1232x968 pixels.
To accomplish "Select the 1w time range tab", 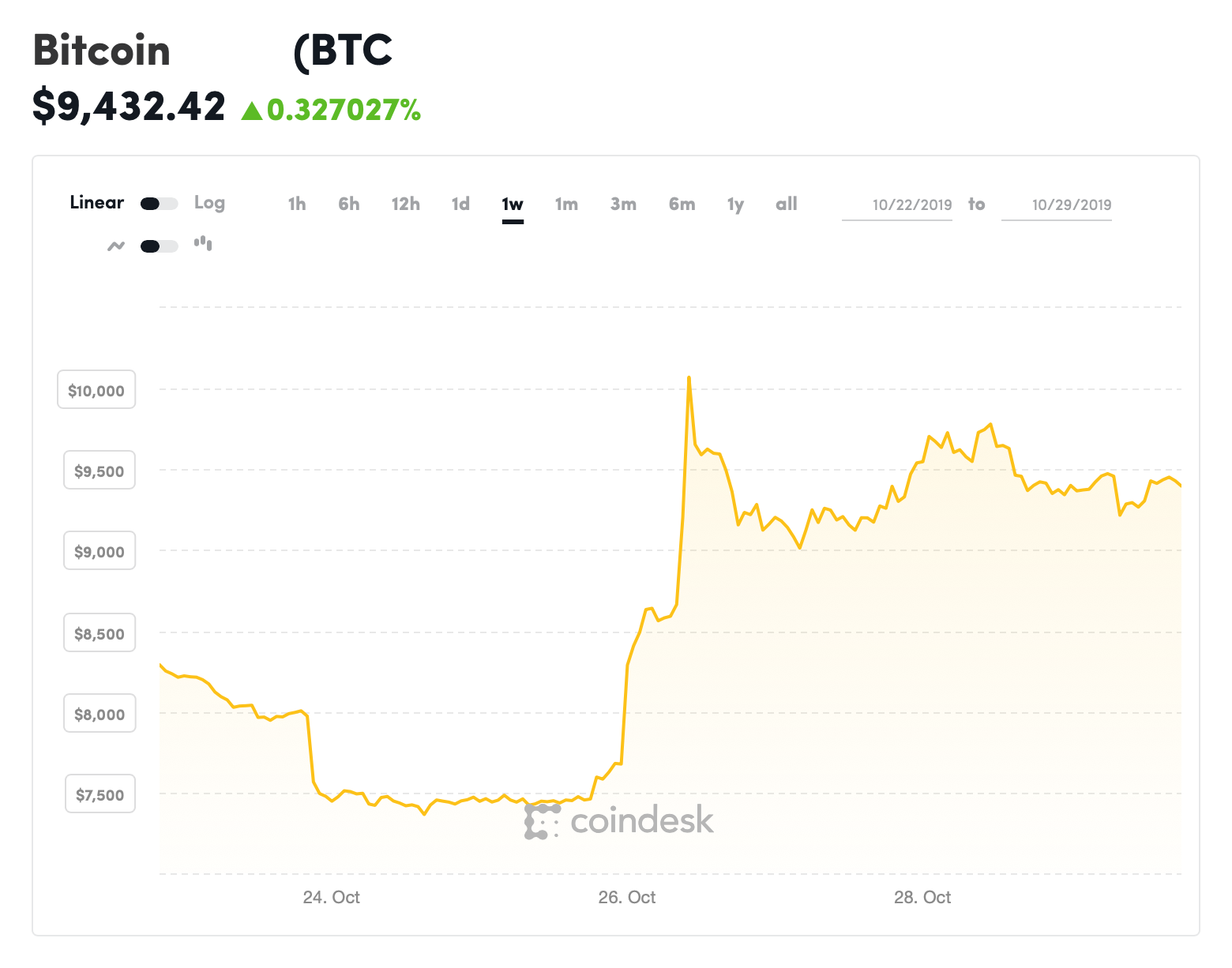I will tap(513, 204).
